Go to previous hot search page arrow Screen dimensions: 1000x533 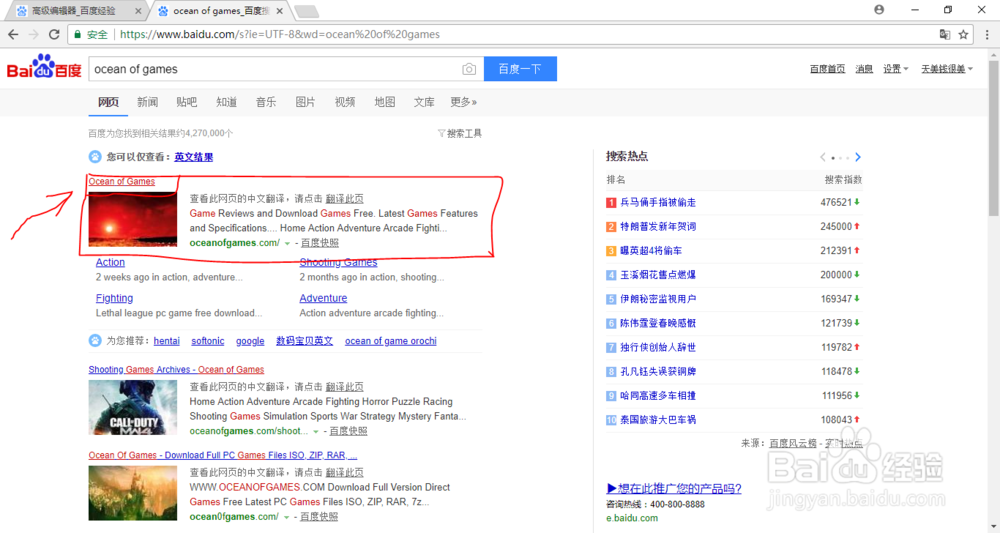pos(823,157)
